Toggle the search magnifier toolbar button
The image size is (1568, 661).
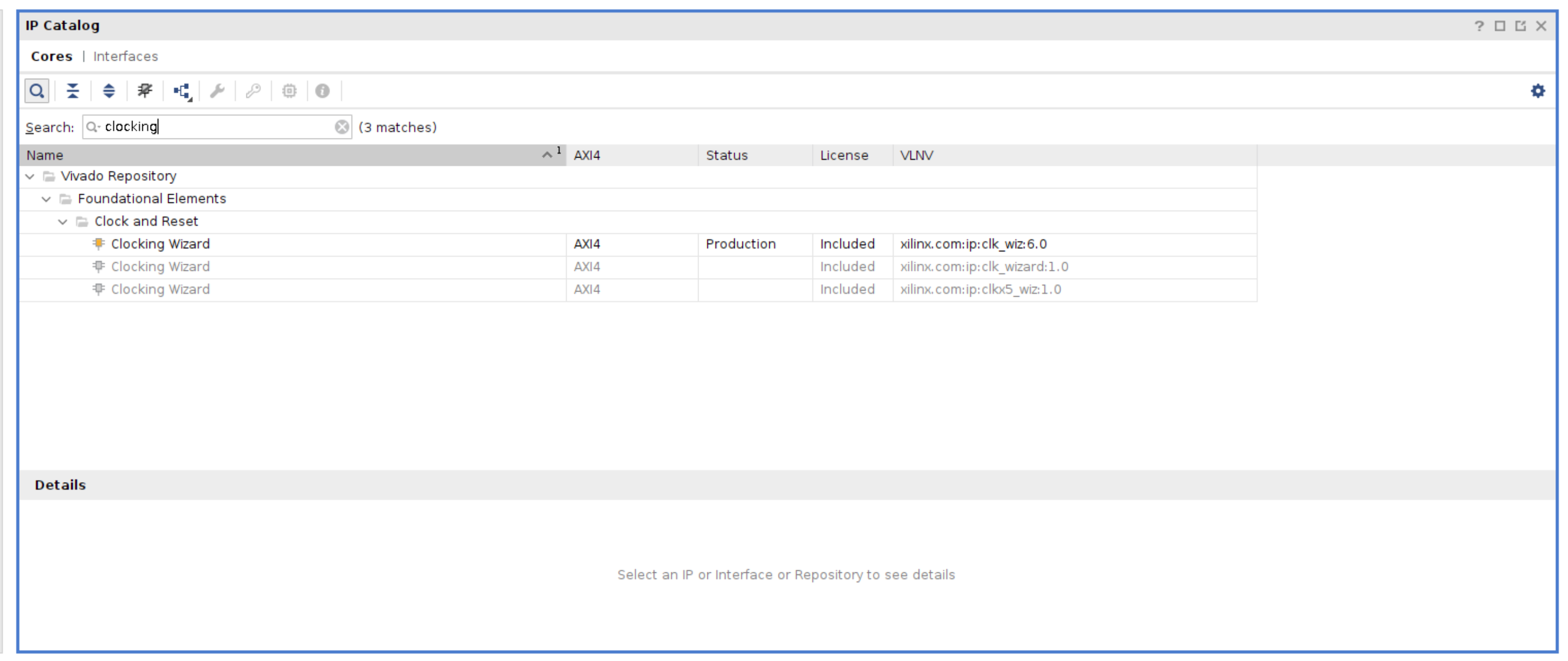coord(37,91)
